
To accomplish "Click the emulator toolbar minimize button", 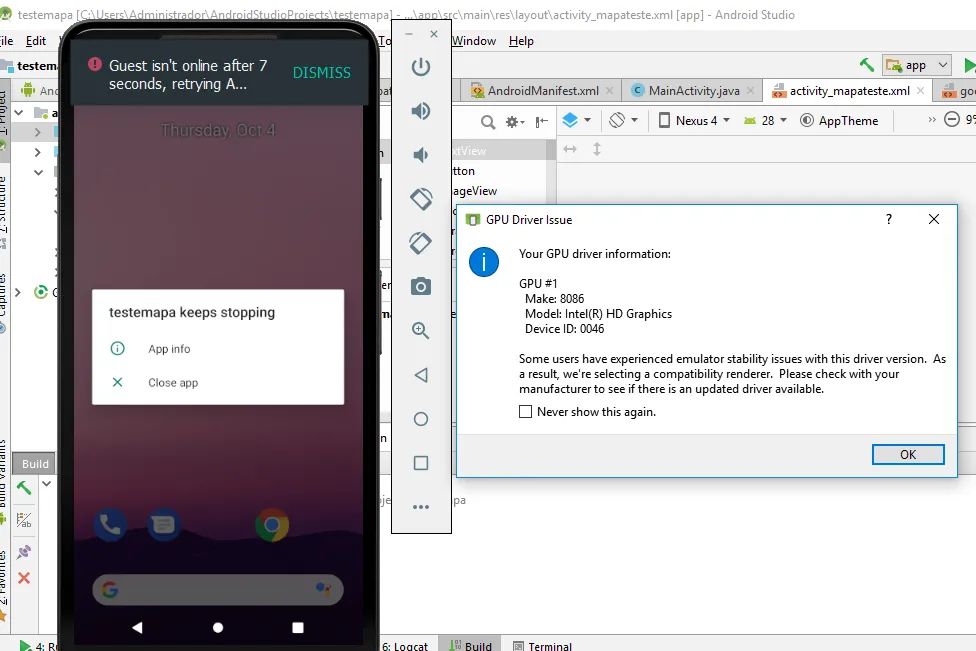I will pyautogui.click(x=409, y=34).
